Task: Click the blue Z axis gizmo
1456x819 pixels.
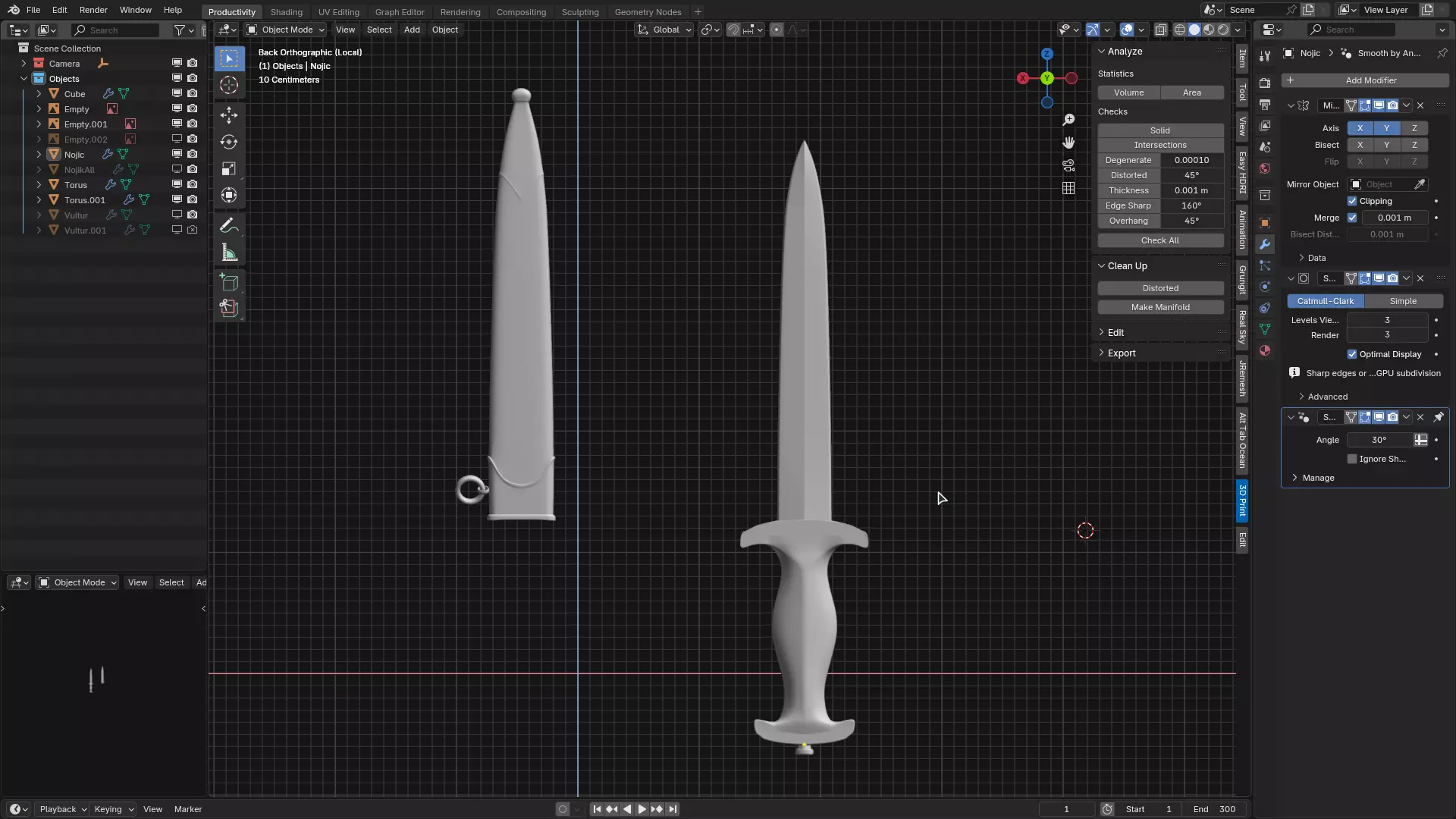Action: pos(1047,54)
